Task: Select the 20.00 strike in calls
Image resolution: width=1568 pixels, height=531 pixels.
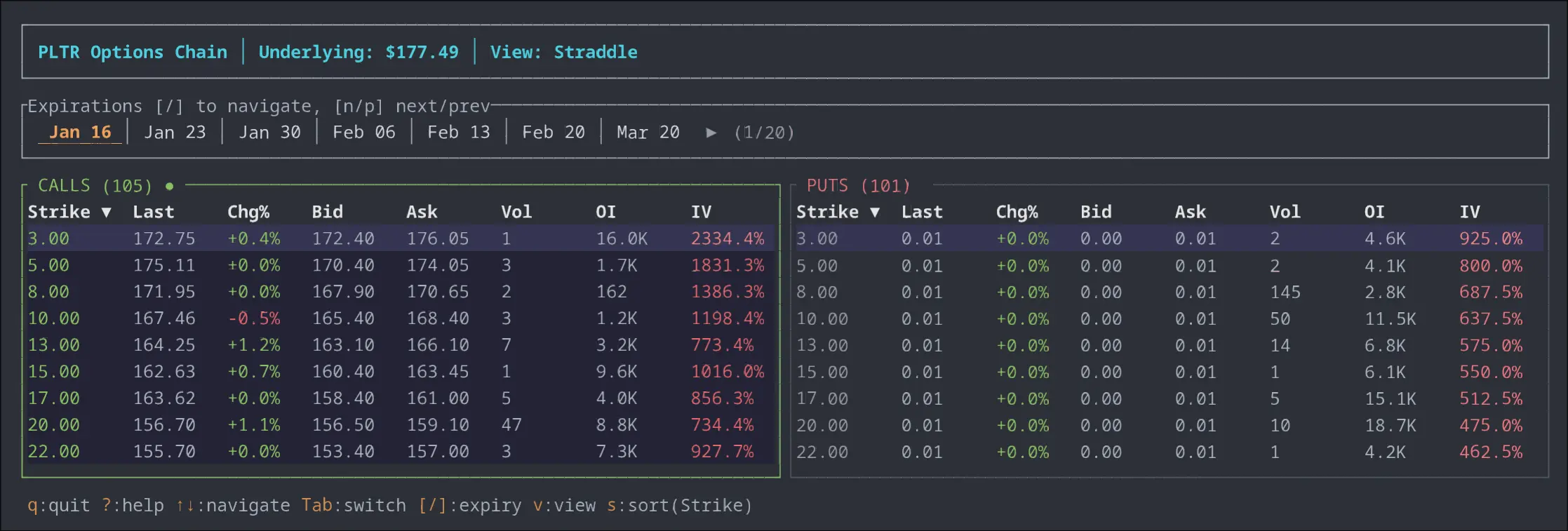Action: point(54,425)
